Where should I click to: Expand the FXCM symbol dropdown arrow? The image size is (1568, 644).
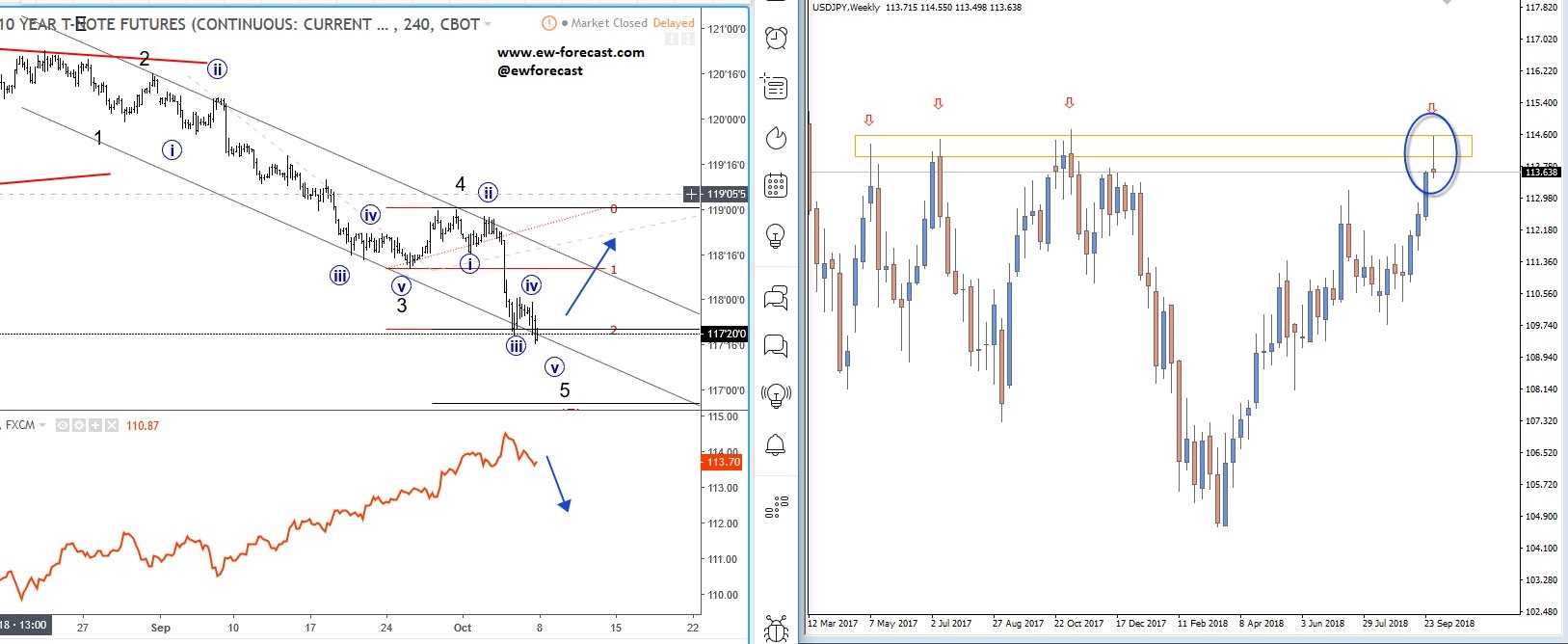pos(42,425)
